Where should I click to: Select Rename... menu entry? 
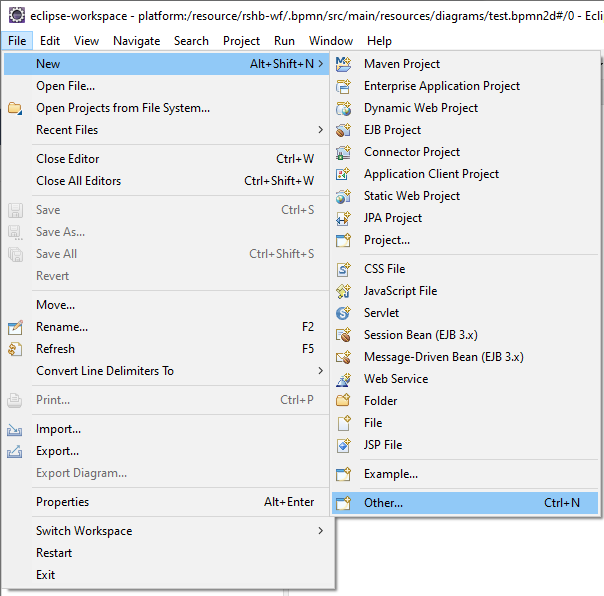coord(166,327)
